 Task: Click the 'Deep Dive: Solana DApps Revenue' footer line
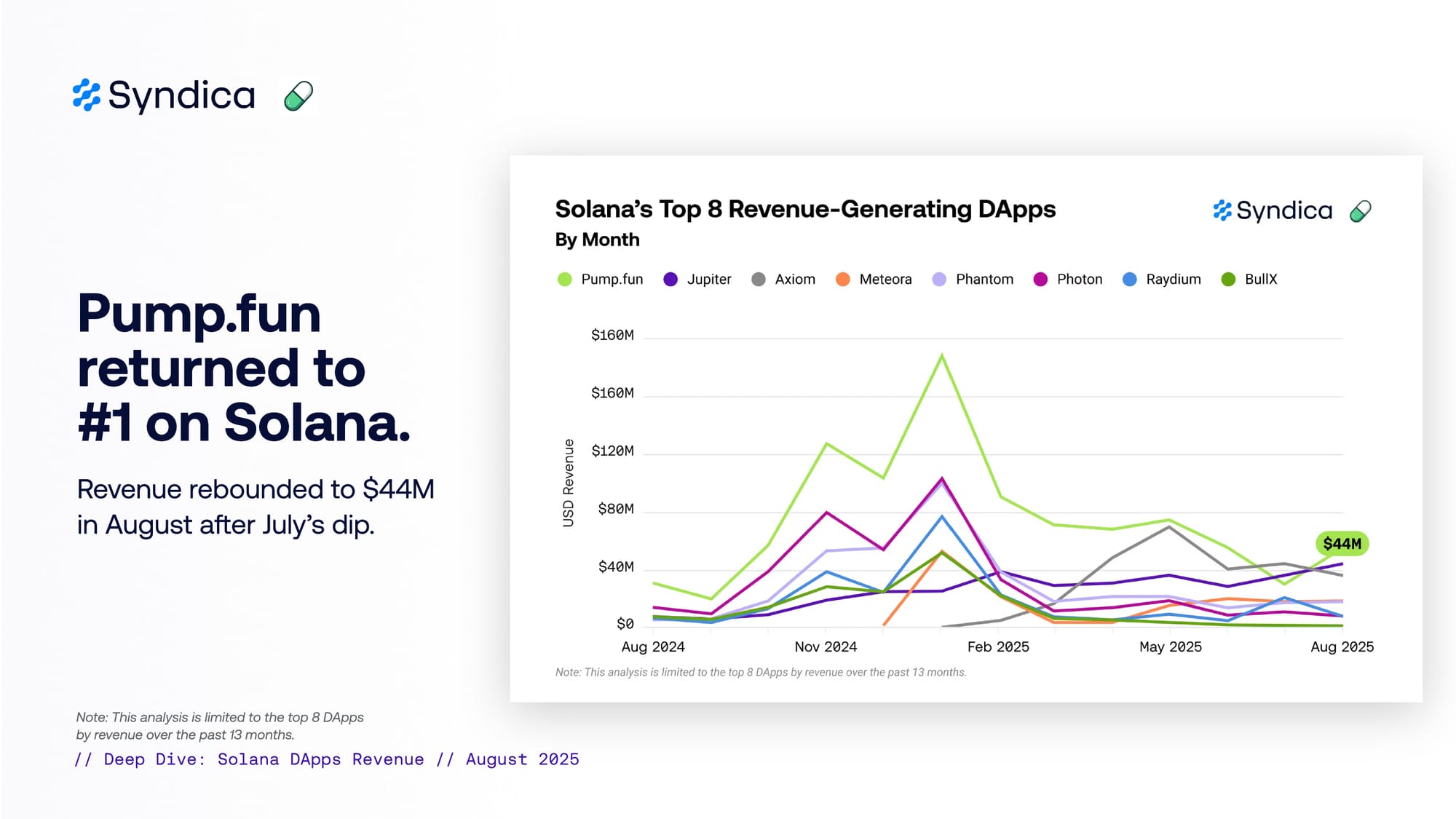[x=327, y=759]
